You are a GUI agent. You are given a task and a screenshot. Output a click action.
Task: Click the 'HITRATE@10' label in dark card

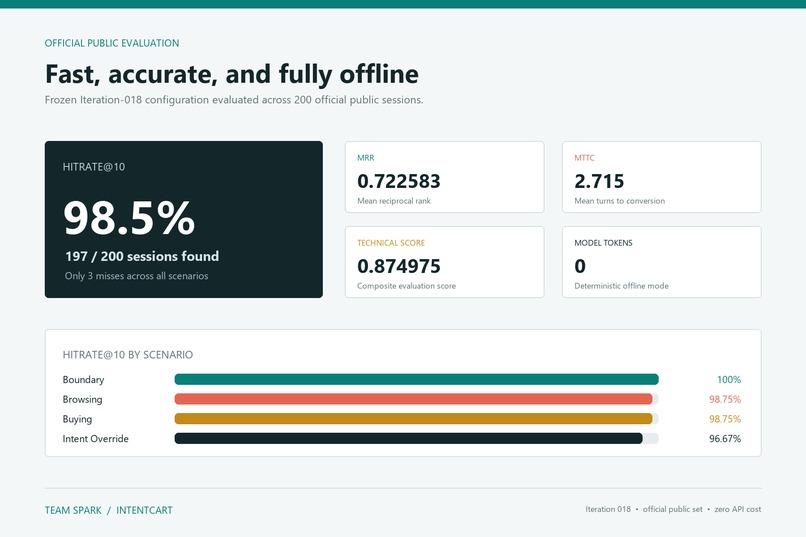pyautogui.click(x=94, y=167)
